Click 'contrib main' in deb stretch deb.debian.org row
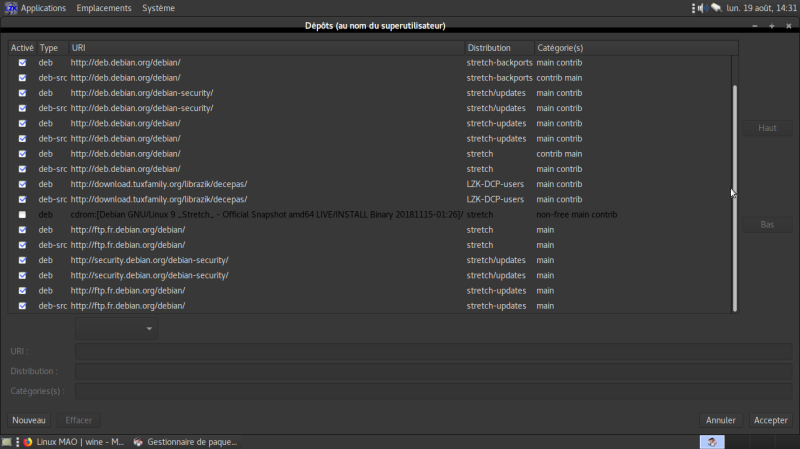The image size is (800, 449). click(559, 154)
